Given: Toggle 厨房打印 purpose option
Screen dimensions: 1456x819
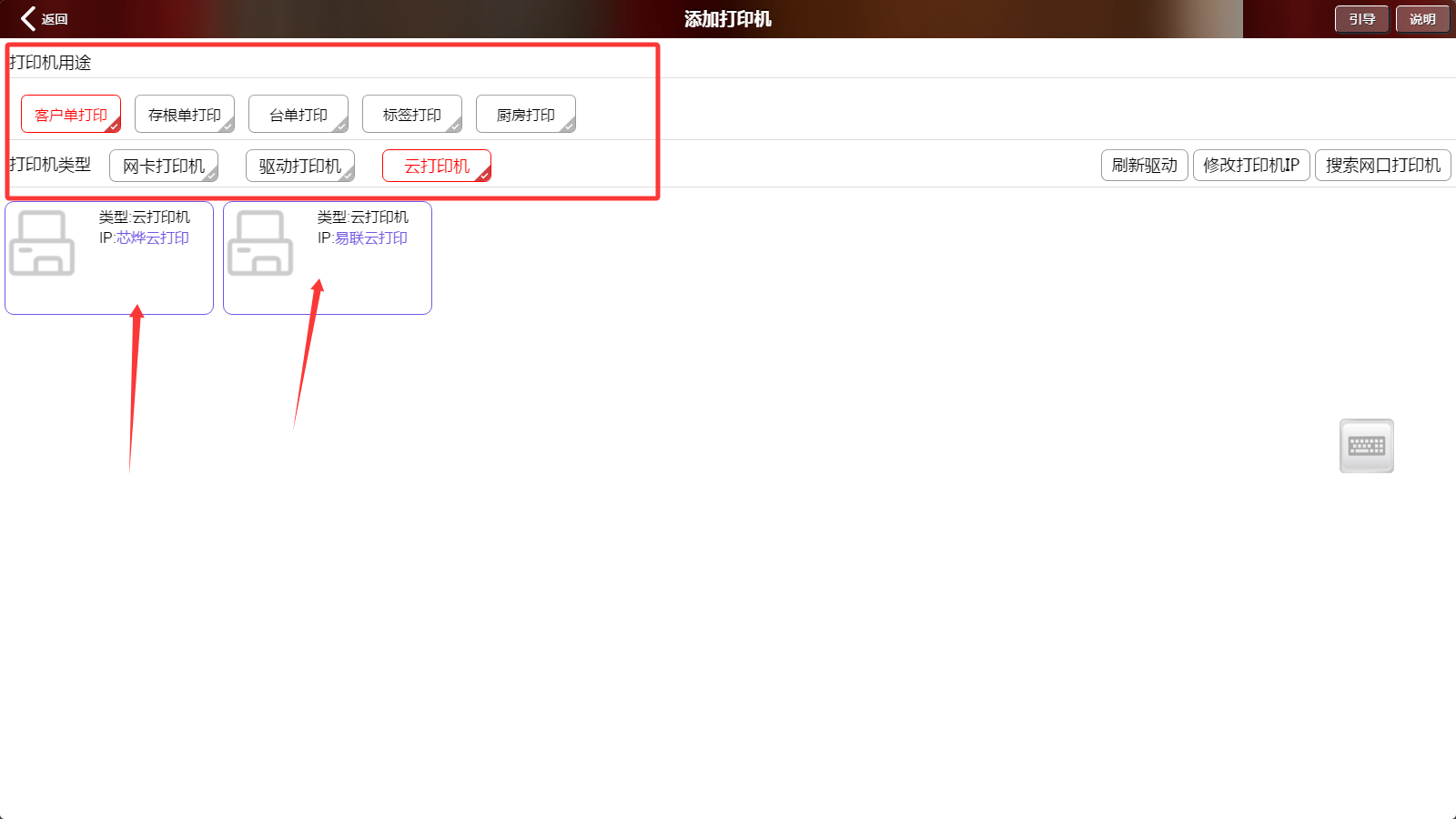Looking at the screenshot, I should click(526, 115).
